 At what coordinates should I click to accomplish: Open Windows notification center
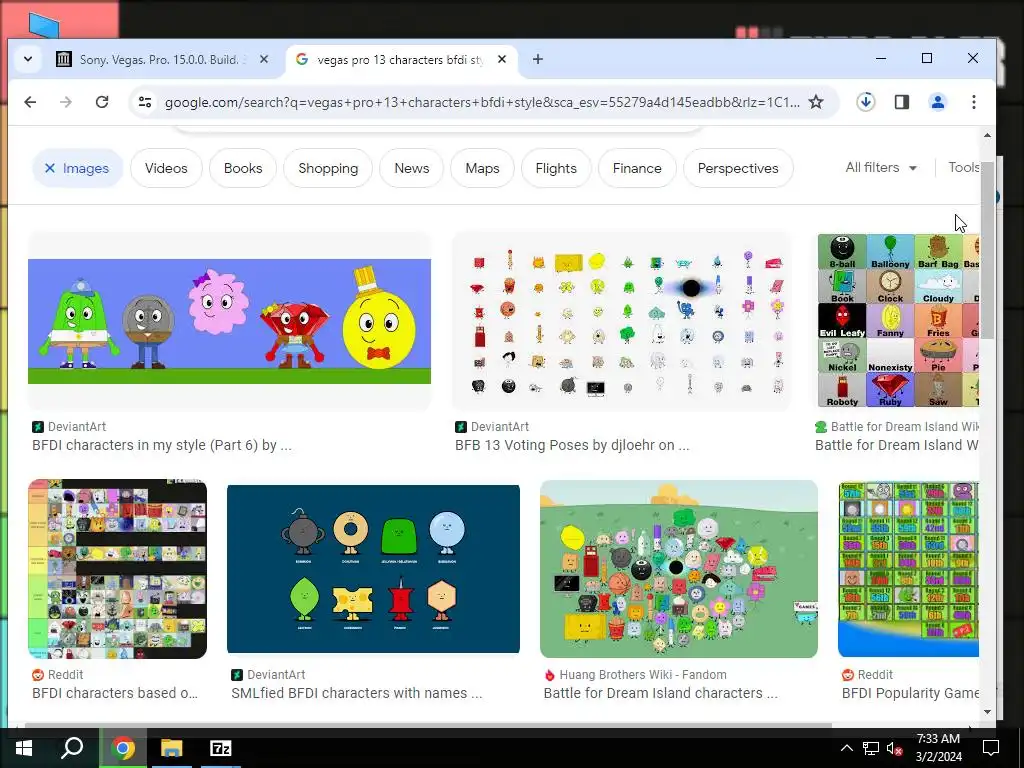991,748
